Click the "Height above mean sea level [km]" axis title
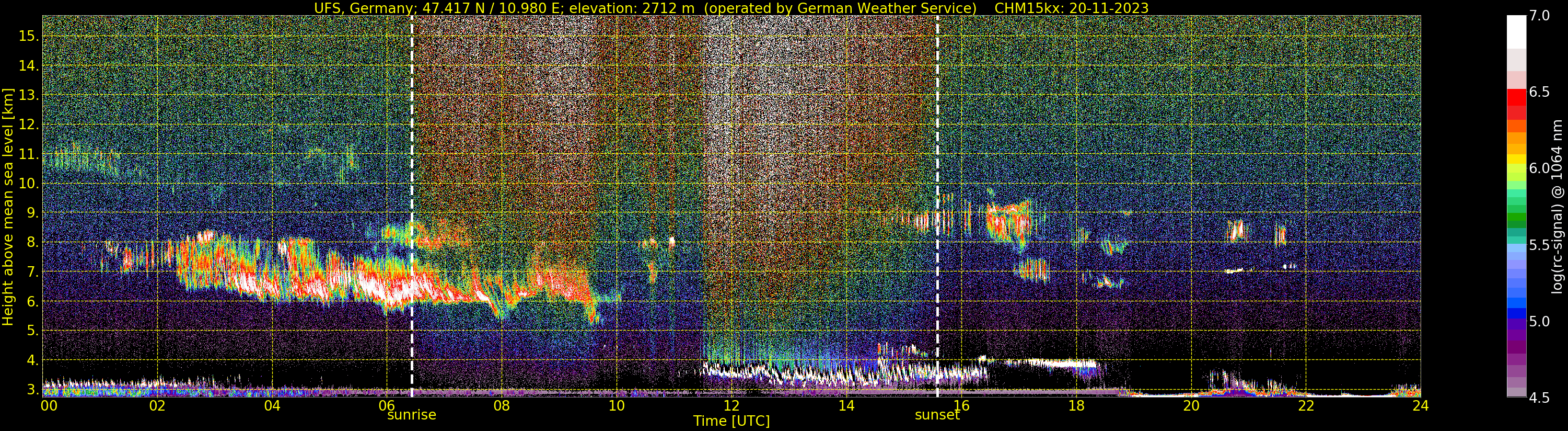 coord(8,206)
